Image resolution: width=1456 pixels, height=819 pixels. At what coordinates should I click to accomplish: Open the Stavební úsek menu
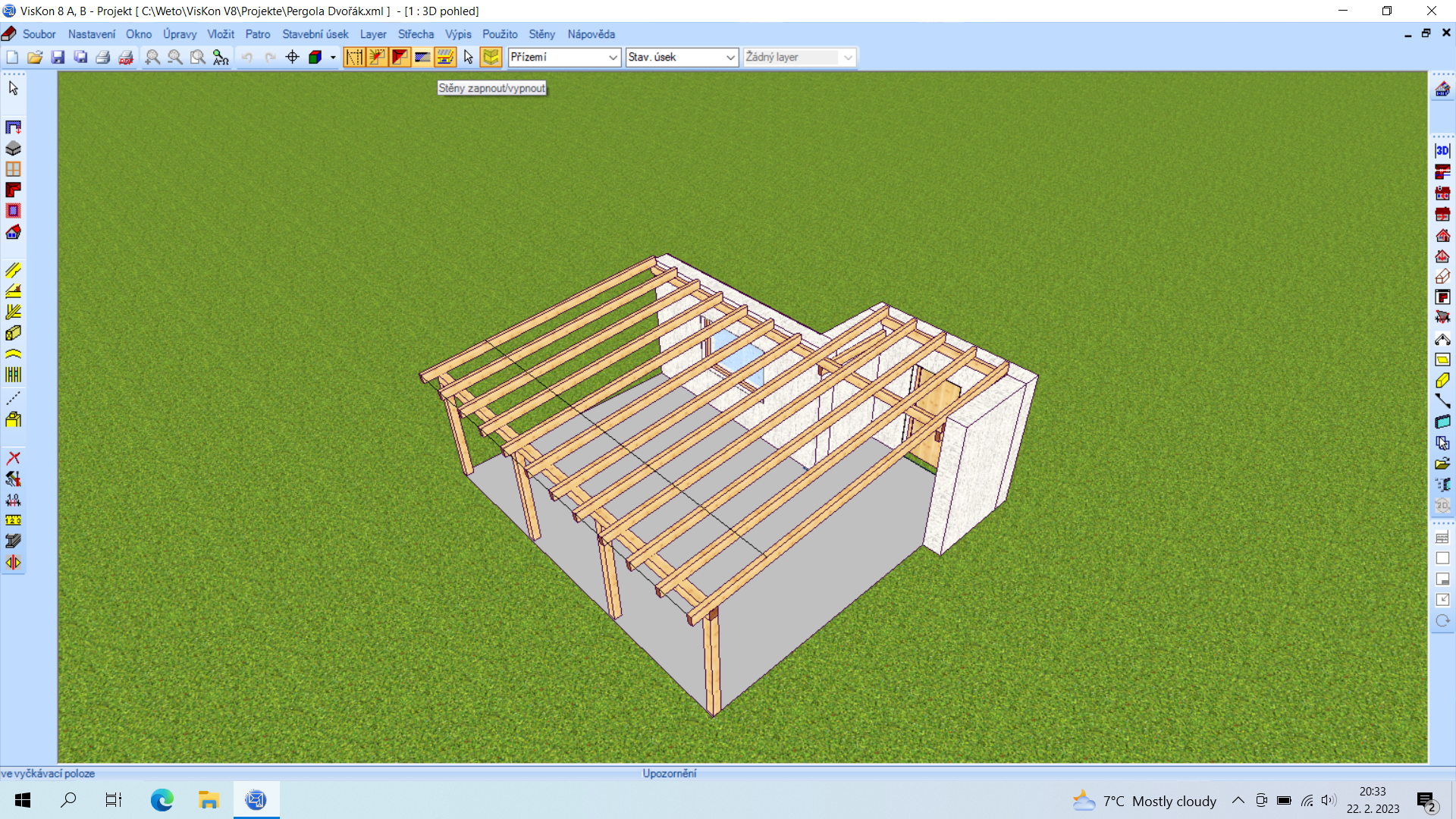coord(315,34)
